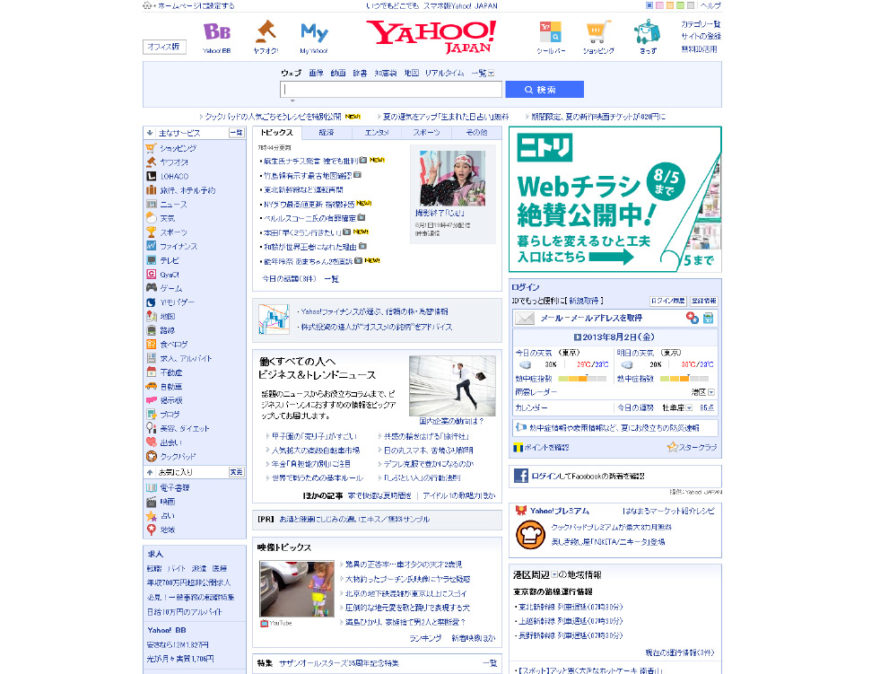Image resolution: width=880 pixels, height=674 pixels.
Task: Select the エンタメ news tab
Action: point(377,132)
